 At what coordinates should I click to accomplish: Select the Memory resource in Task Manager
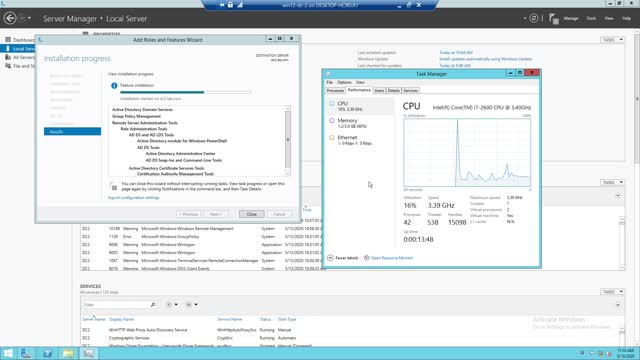pyautogui.click(x=360, y=123)
